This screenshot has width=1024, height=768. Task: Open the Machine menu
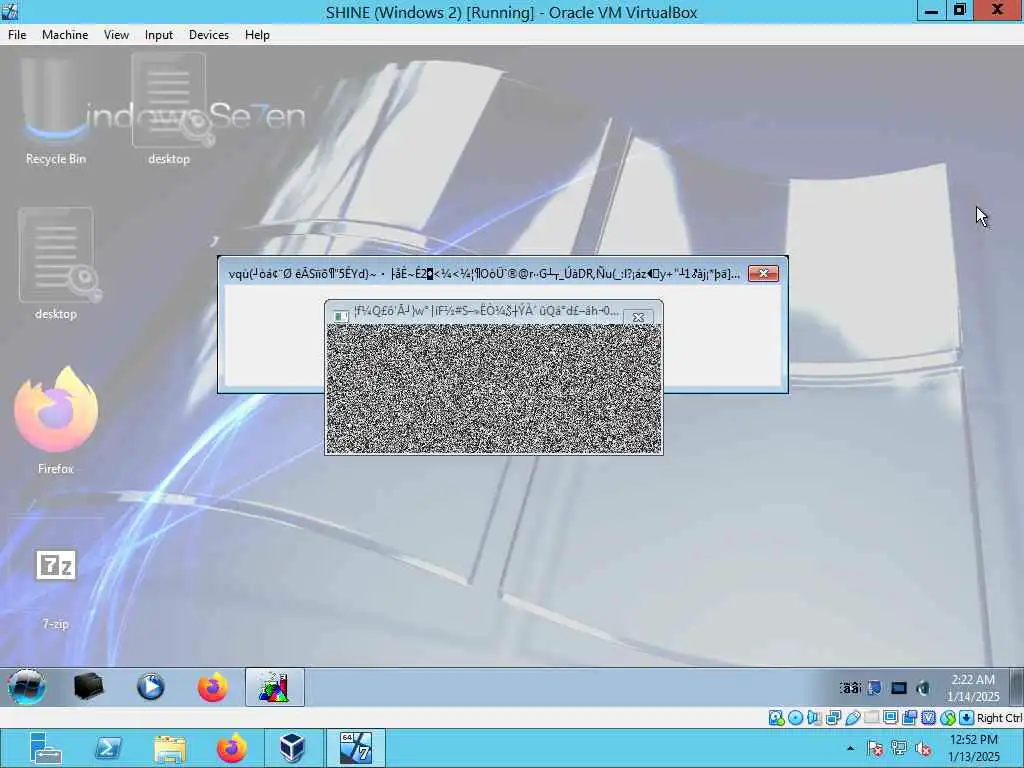click(65, 35)
